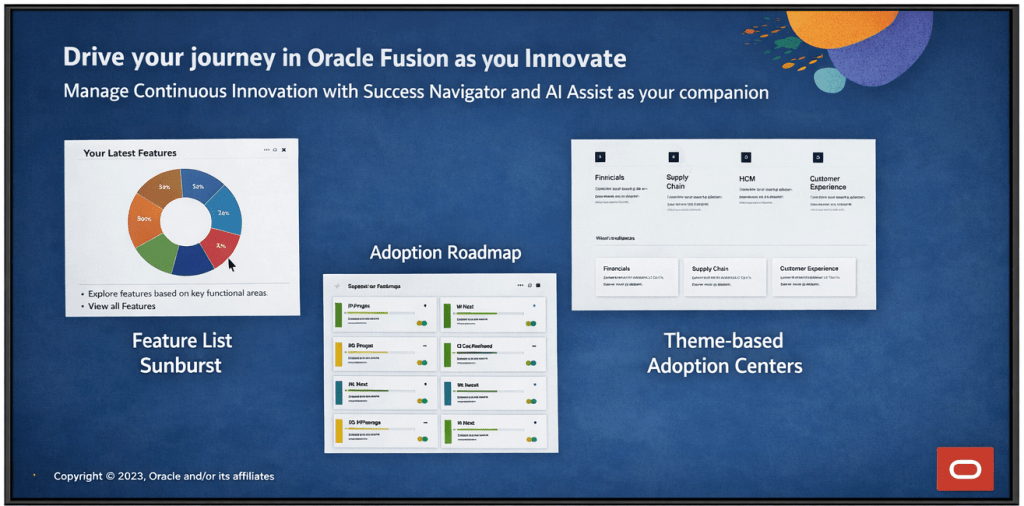Click the HCM heading in Adoption Centers
1024x506 pixels.
click(747, 178)
